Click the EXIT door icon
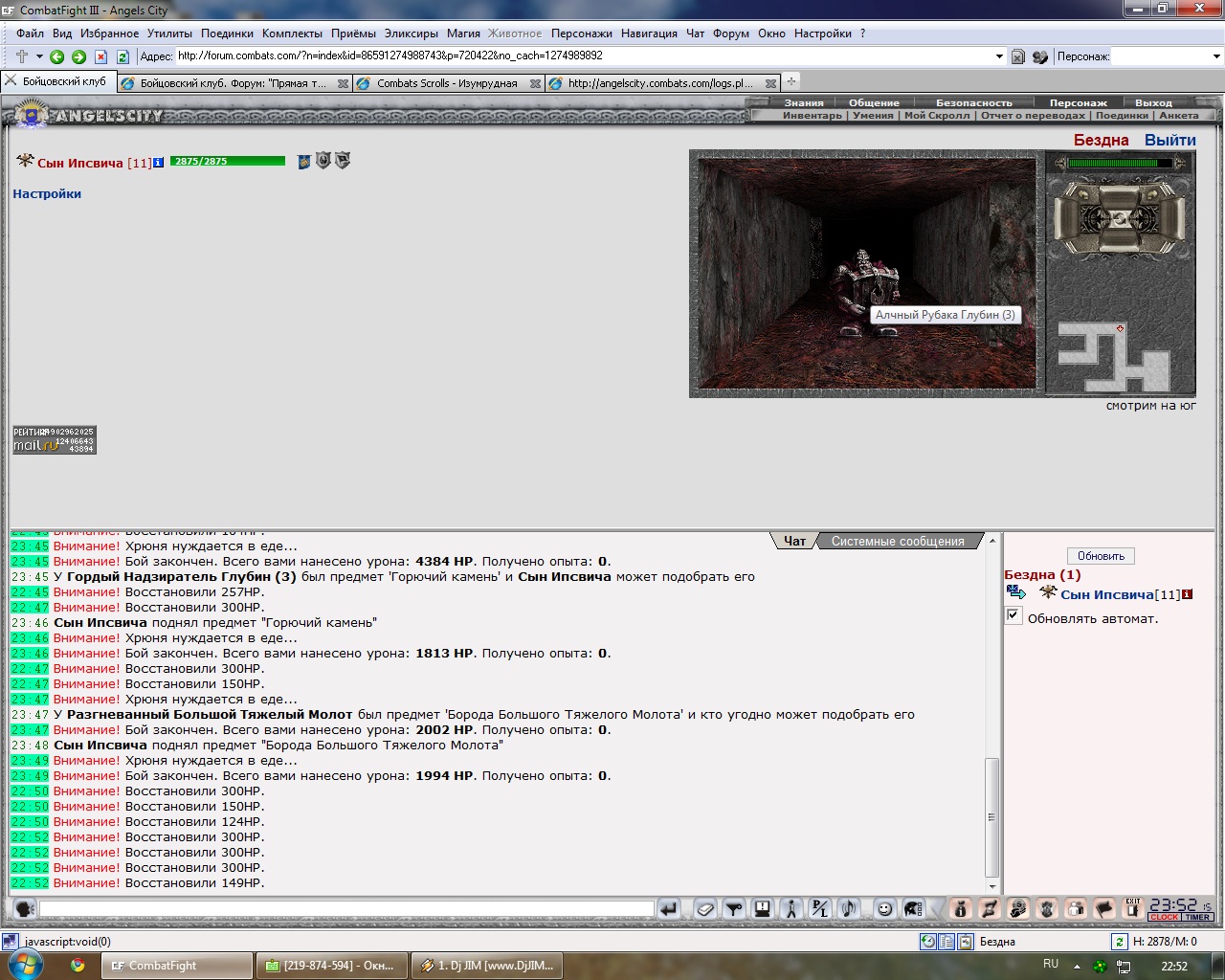The height and width of the screenshot is (980, 1225). 1133,907
